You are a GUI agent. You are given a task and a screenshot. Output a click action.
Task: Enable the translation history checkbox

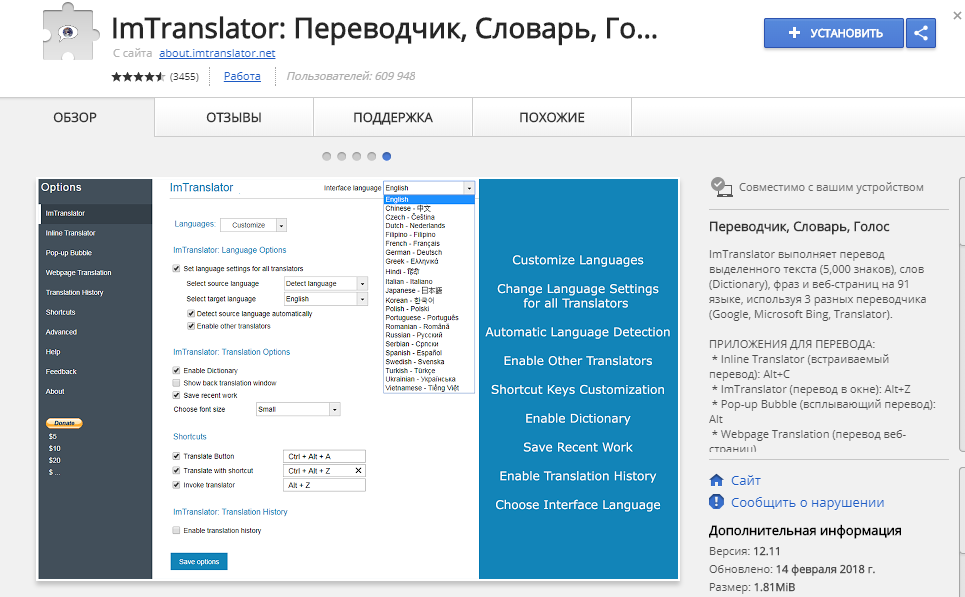(x=174, y=530)
